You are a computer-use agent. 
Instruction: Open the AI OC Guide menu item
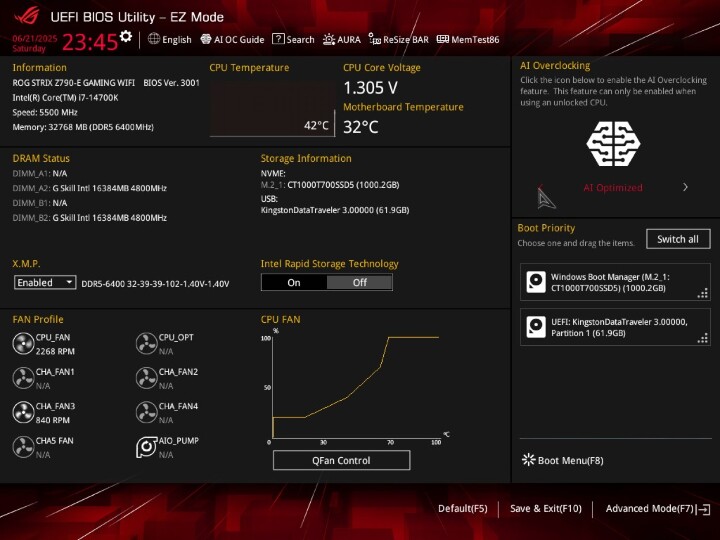pyautogui.click(x=232, y=40)
